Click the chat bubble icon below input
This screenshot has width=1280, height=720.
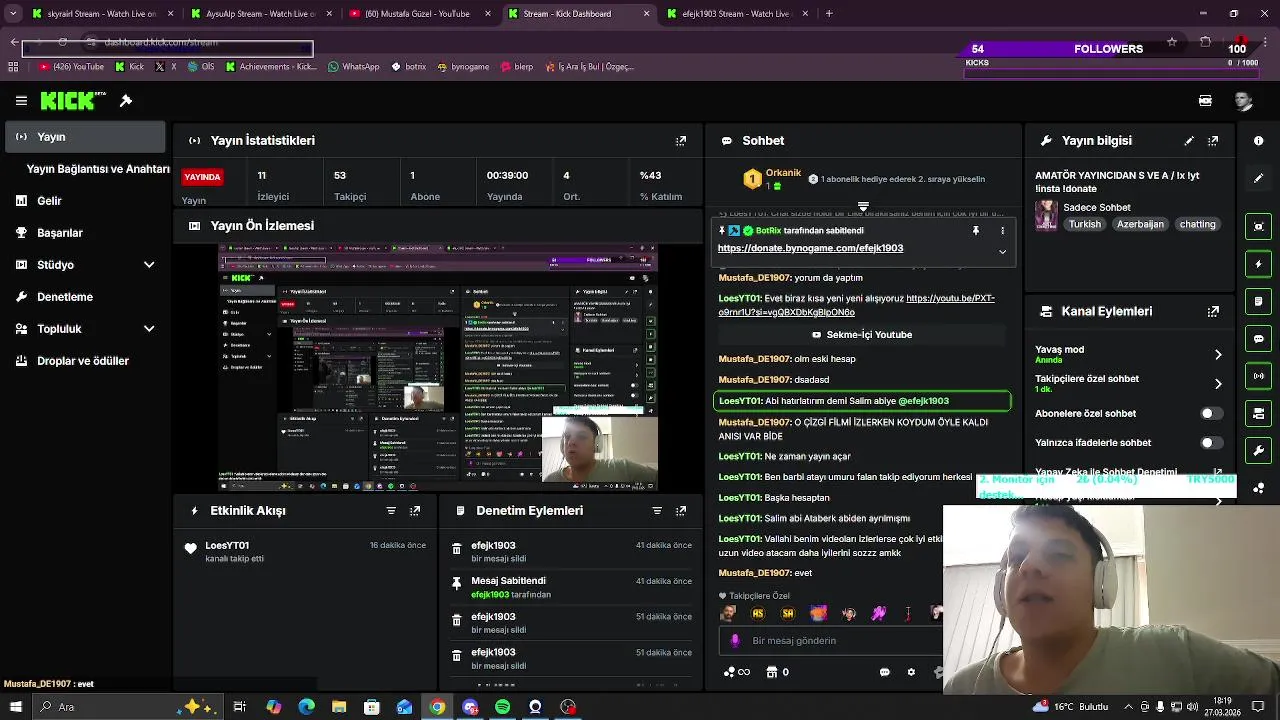click(x=885, y=673)
